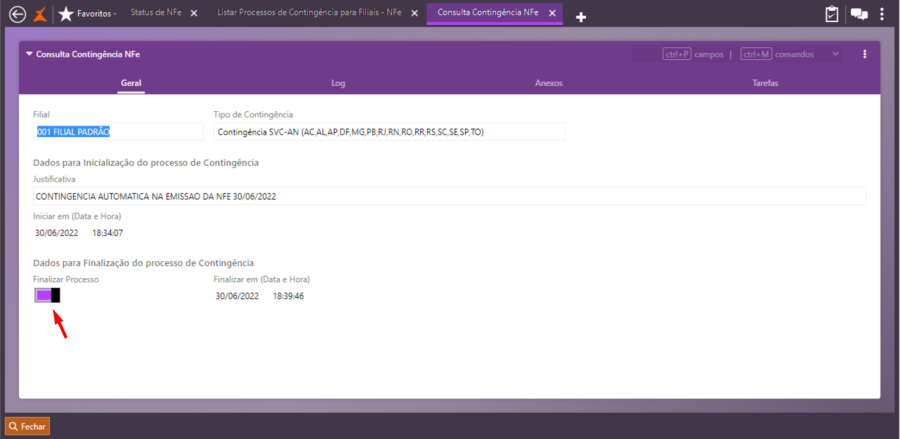Viewport: 900px width, 439px height.
Task: Close Listar Processos de Contingência tab
Action: pyautogui.click(x=413, y=13)
